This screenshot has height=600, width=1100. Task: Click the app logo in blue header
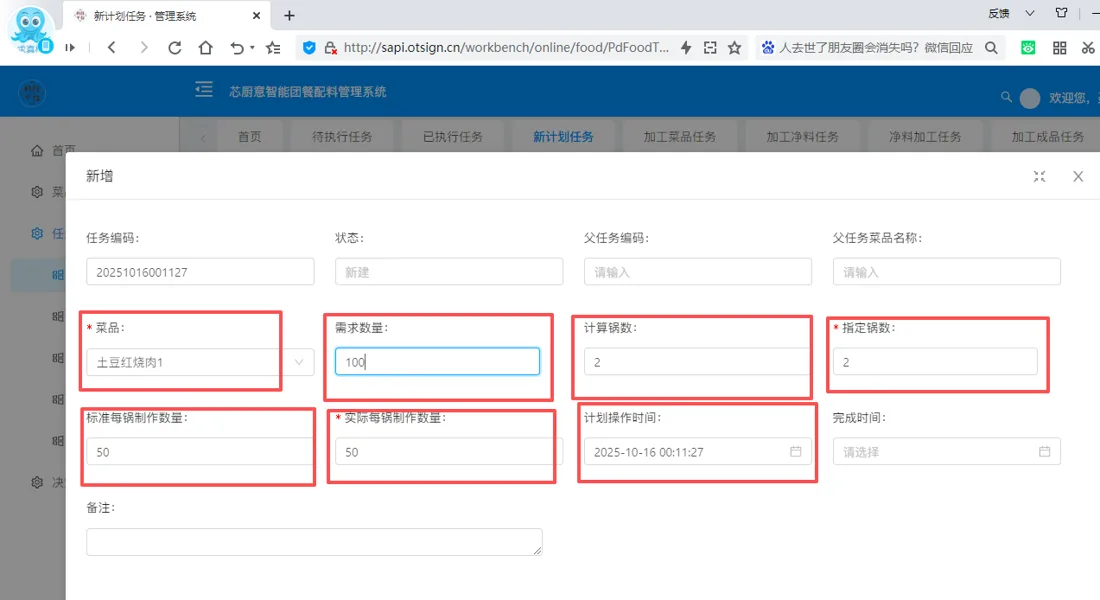[32, 93]
